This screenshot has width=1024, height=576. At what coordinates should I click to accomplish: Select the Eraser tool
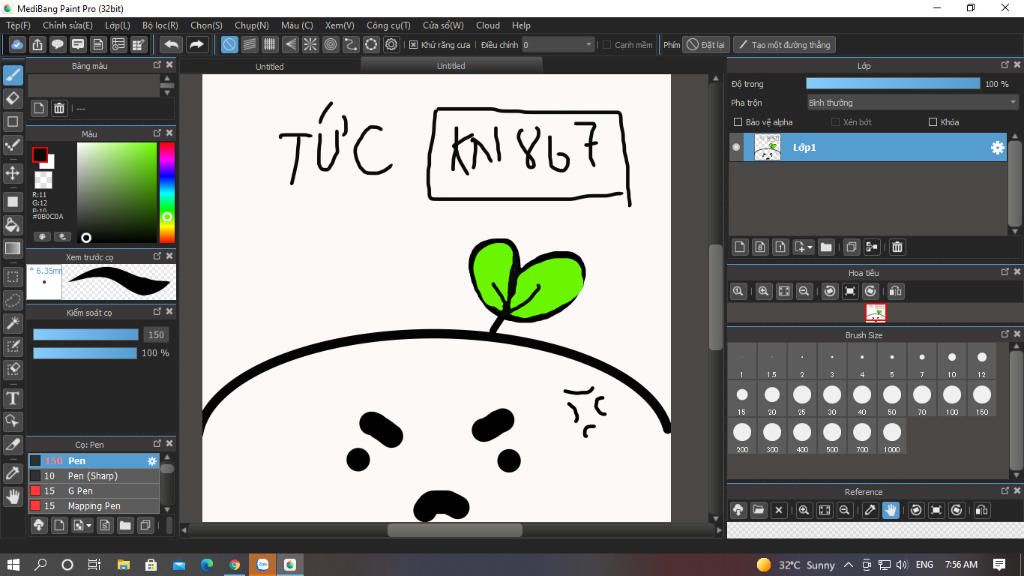click(x=12, y=98)
